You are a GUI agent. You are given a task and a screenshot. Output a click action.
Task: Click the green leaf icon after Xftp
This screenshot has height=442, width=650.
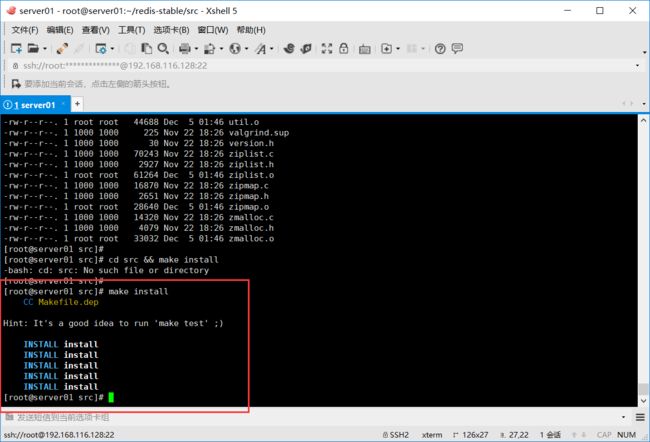click(x=306, y=49)
